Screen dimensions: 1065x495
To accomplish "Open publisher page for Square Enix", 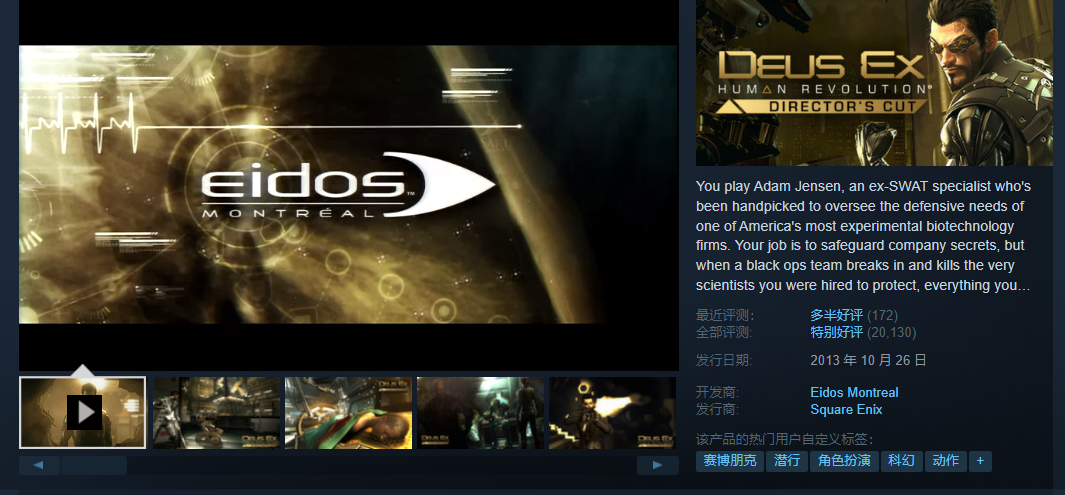I will click(846, 409).
